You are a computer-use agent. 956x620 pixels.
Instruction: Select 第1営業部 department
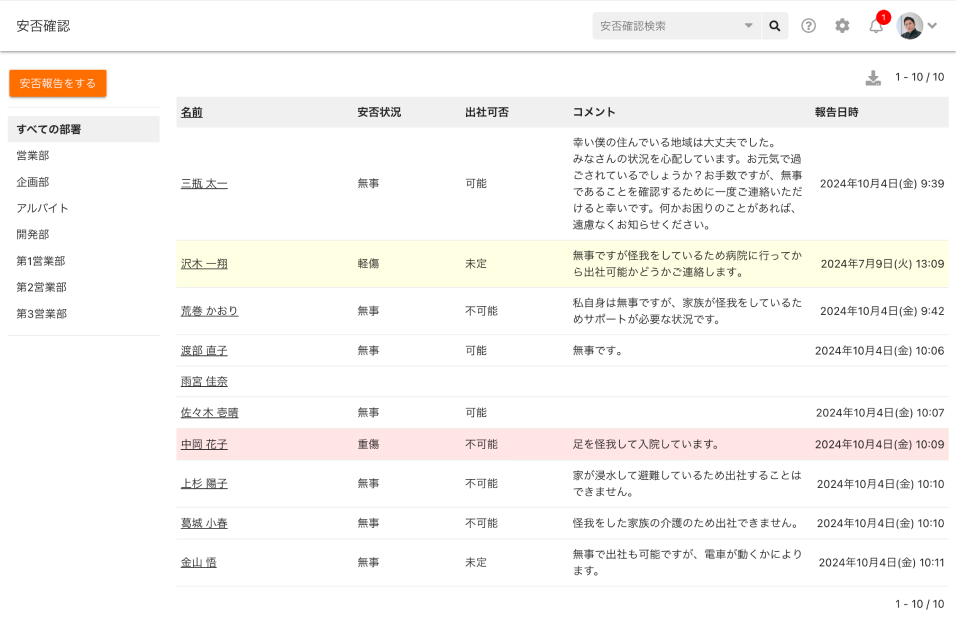(41, 261)
